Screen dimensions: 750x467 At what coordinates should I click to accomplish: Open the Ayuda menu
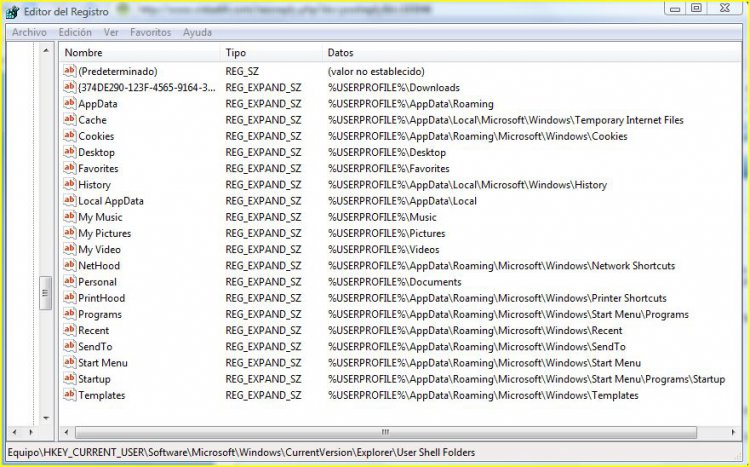click(x=197, y=33)
